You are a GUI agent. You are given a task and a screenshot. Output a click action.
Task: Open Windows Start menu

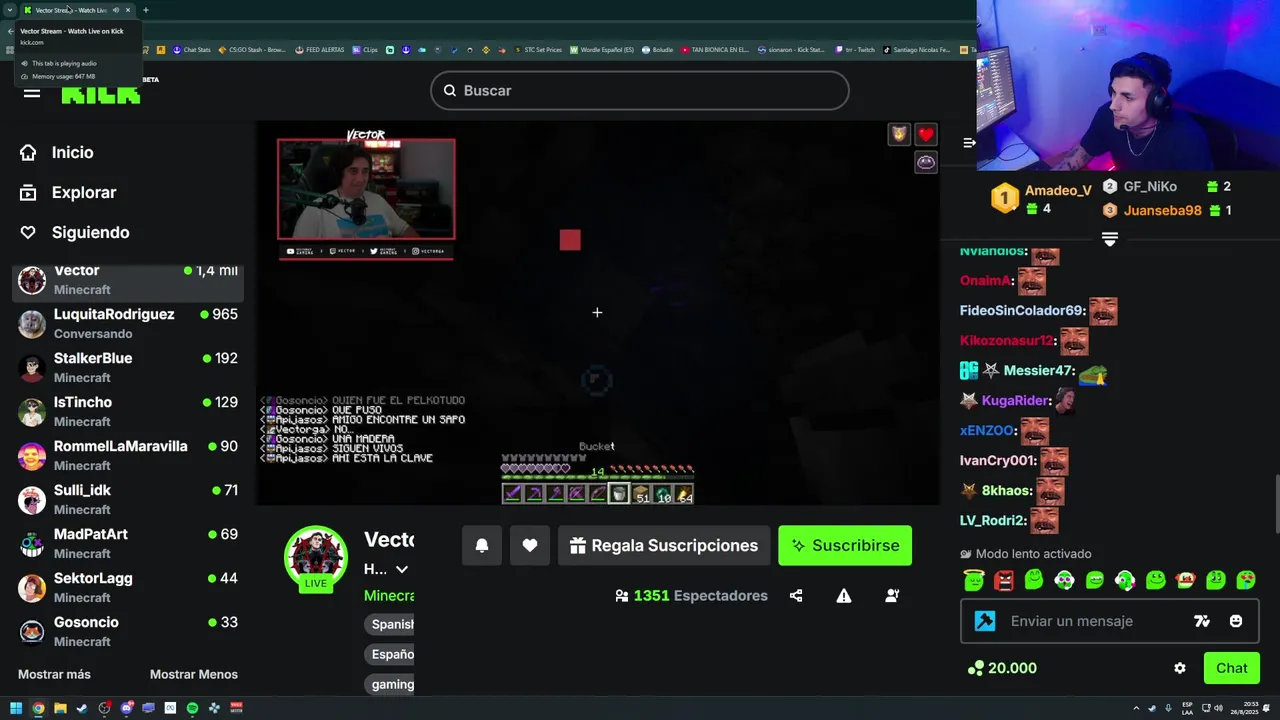click(x=16, y=708)
